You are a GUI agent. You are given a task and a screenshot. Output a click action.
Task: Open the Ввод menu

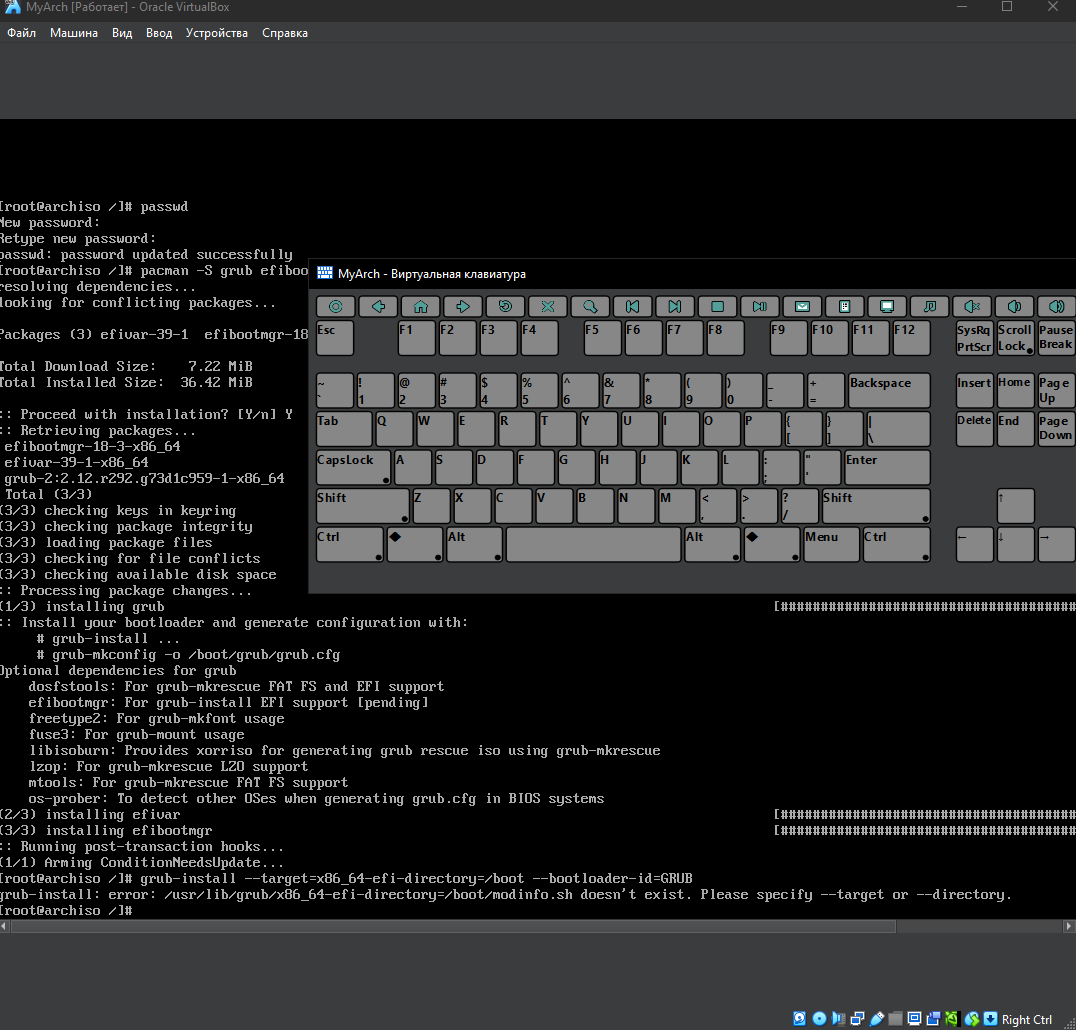coord(159,33)
